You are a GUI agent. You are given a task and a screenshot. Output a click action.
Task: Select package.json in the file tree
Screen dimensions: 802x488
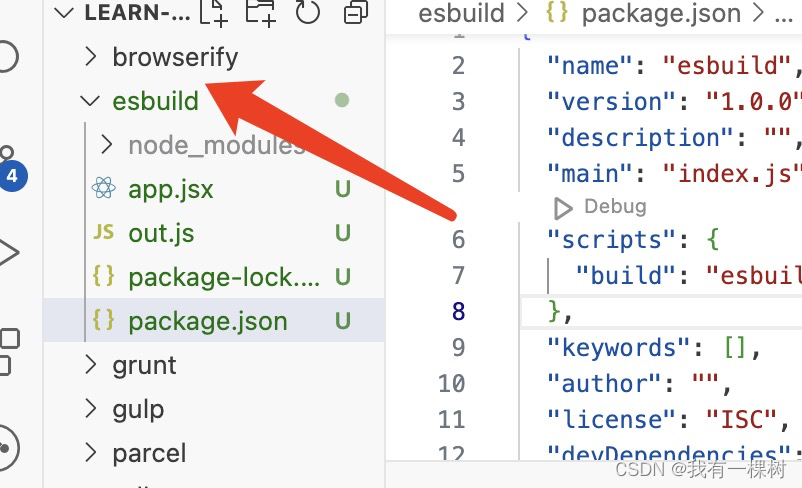coord(214,321)
